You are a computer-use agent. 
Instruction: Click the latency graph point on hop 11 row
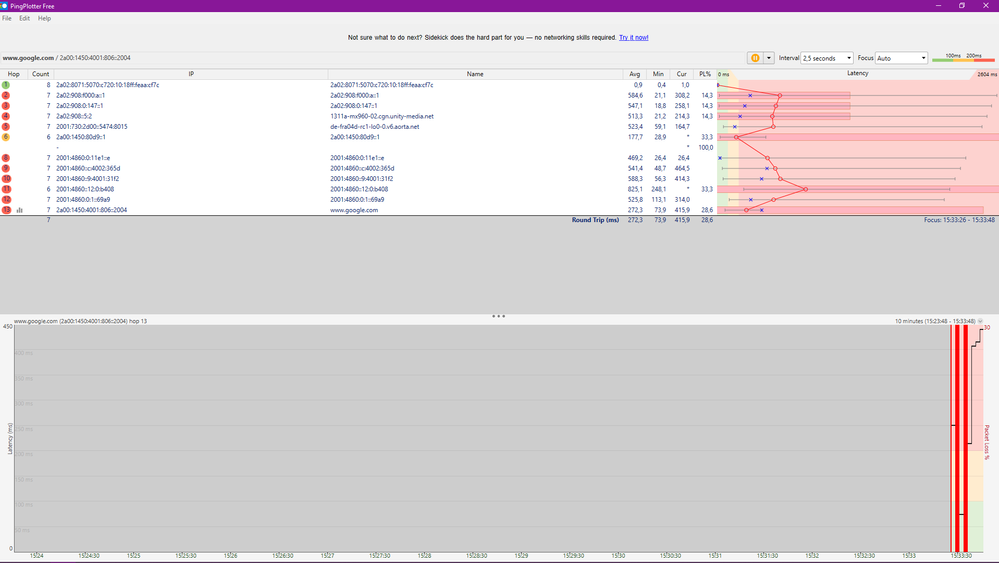click(x=805, y=189)
